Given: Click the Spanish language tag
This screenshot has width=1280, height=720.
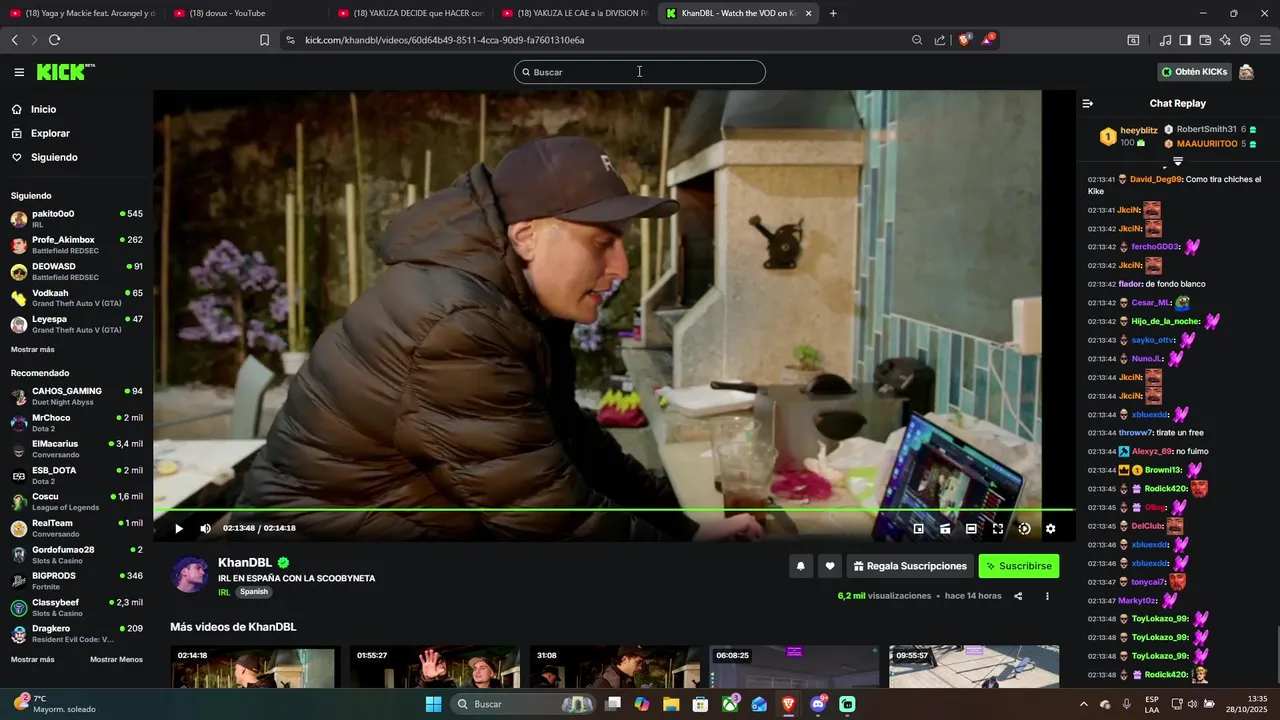Looking at the screenshot, I should click(x=254, y=592).
